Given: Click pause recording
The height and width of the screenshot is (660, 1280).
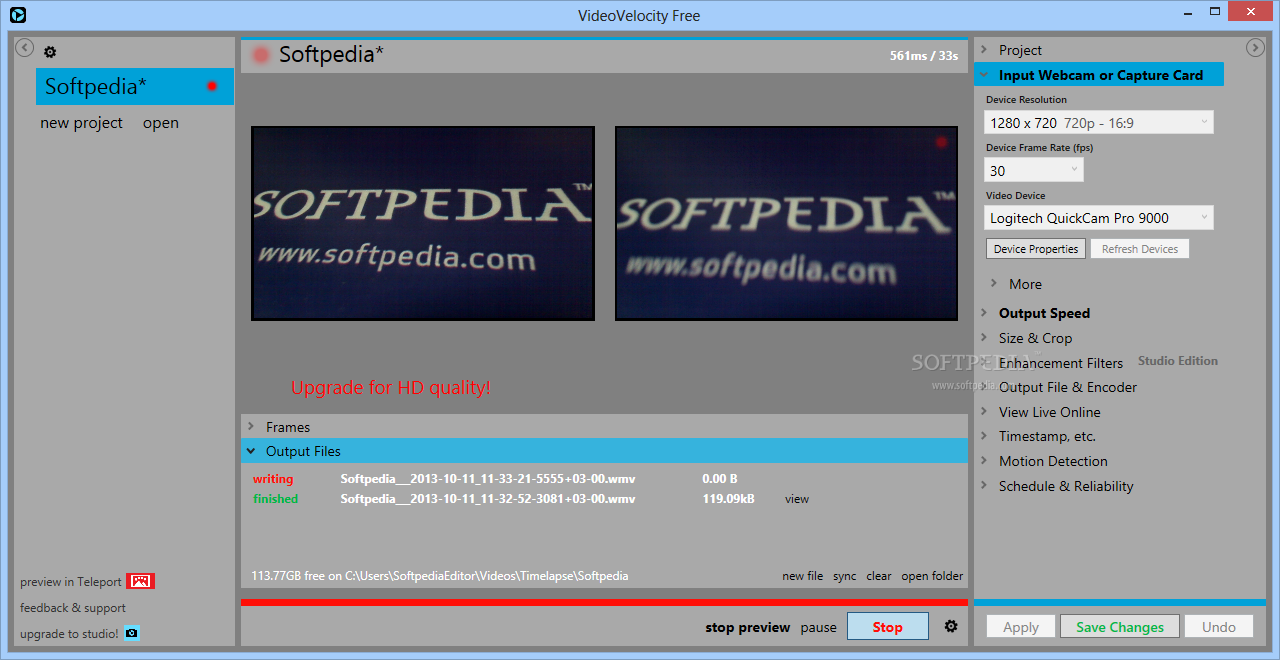Looking at the screenshot, I should click(818, 628).
